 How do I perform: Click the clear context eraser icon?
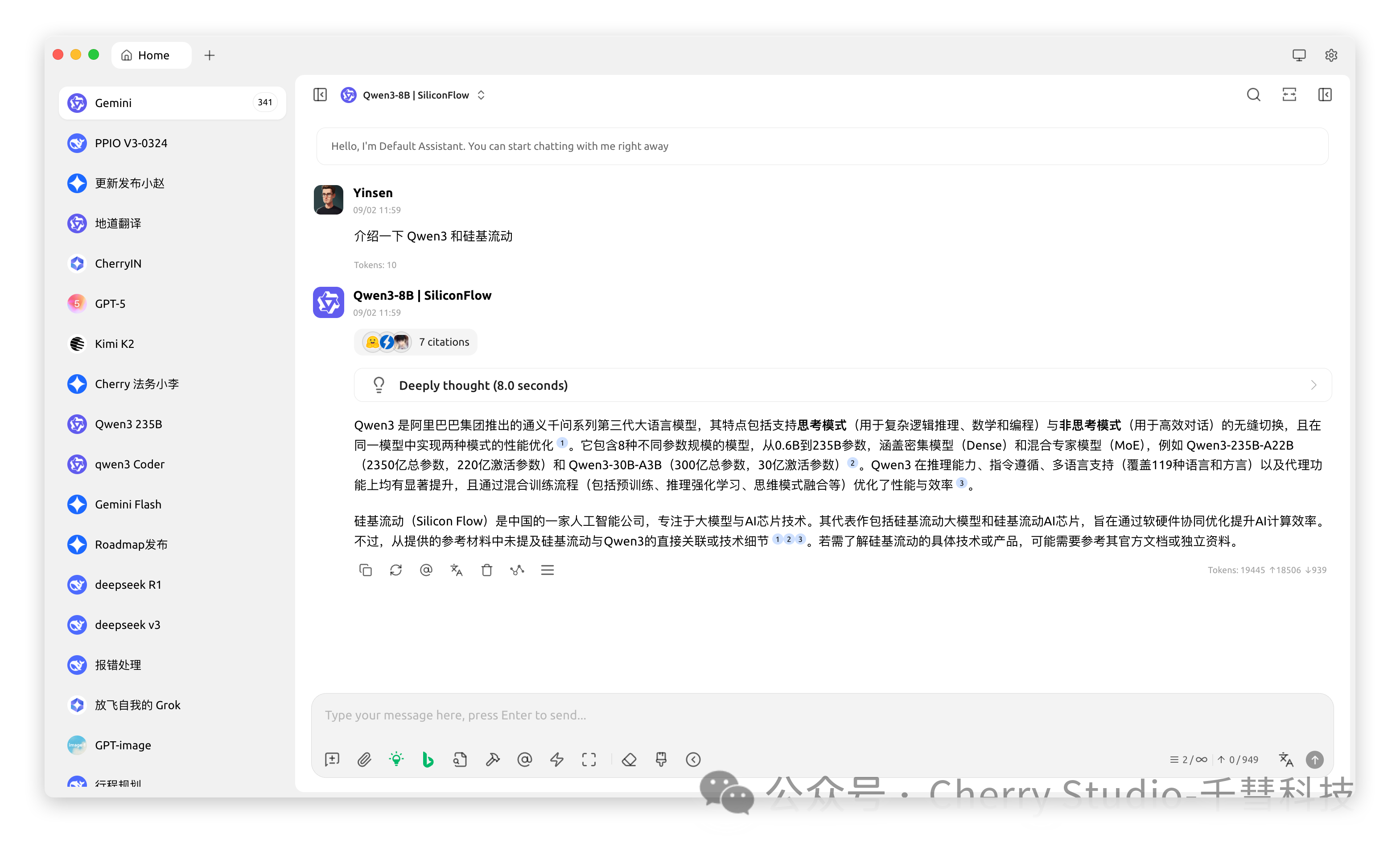point(629,760)
